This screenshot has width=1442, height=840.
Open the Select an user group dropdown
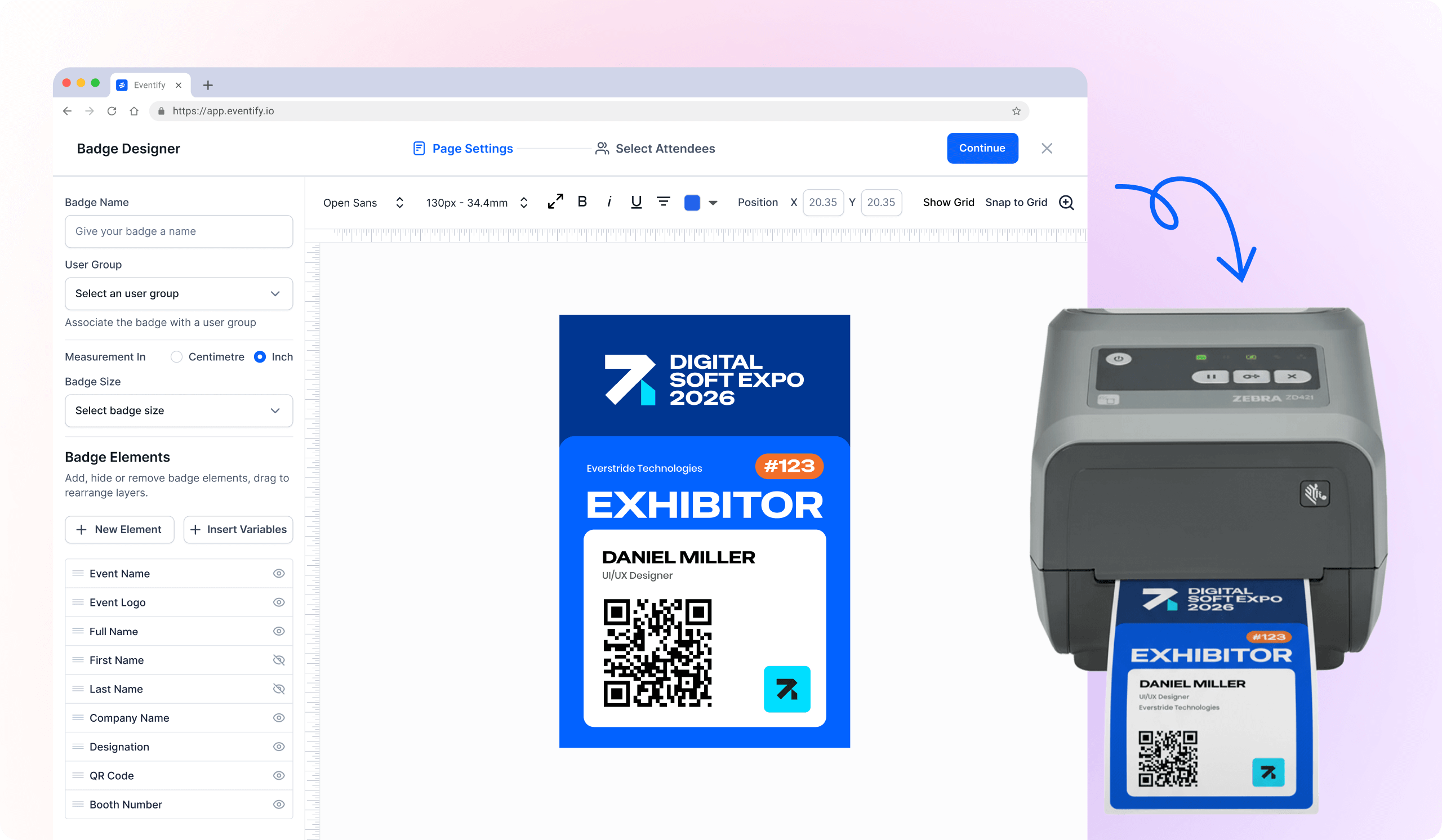click(179, 293)
